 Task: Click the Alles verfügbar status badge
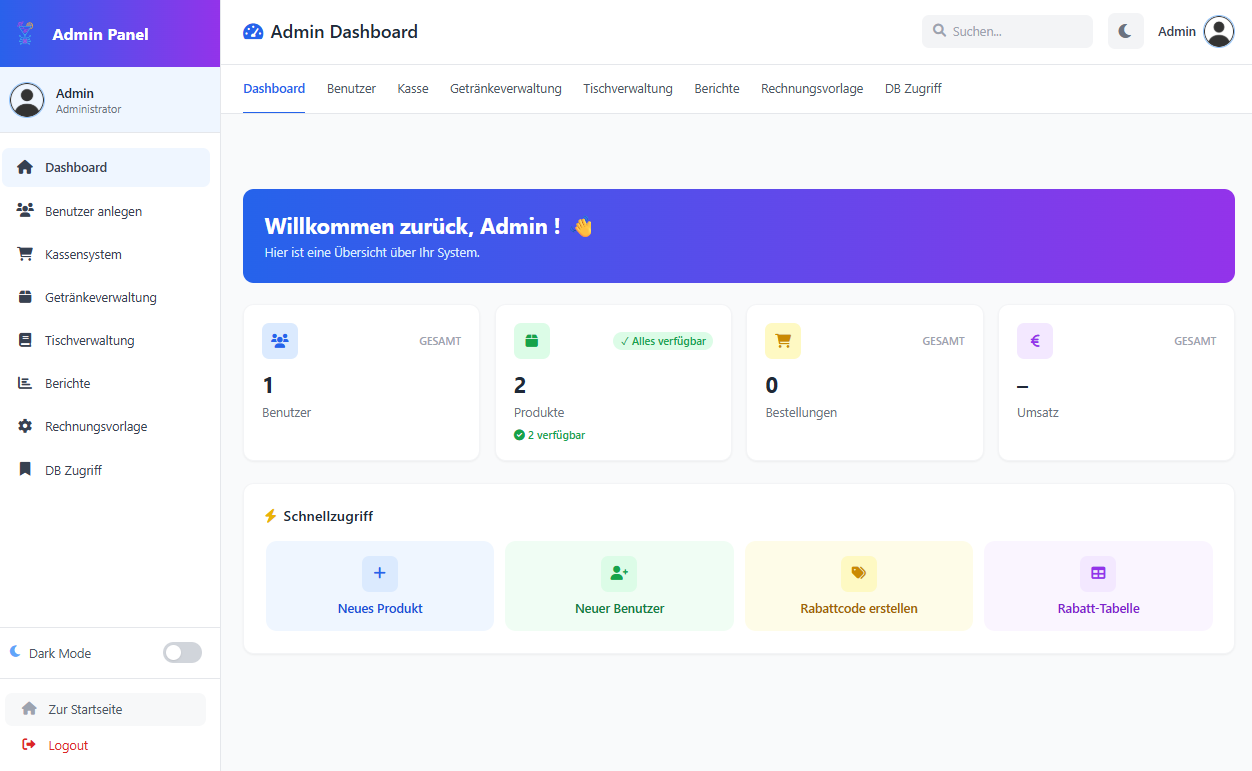663,341
